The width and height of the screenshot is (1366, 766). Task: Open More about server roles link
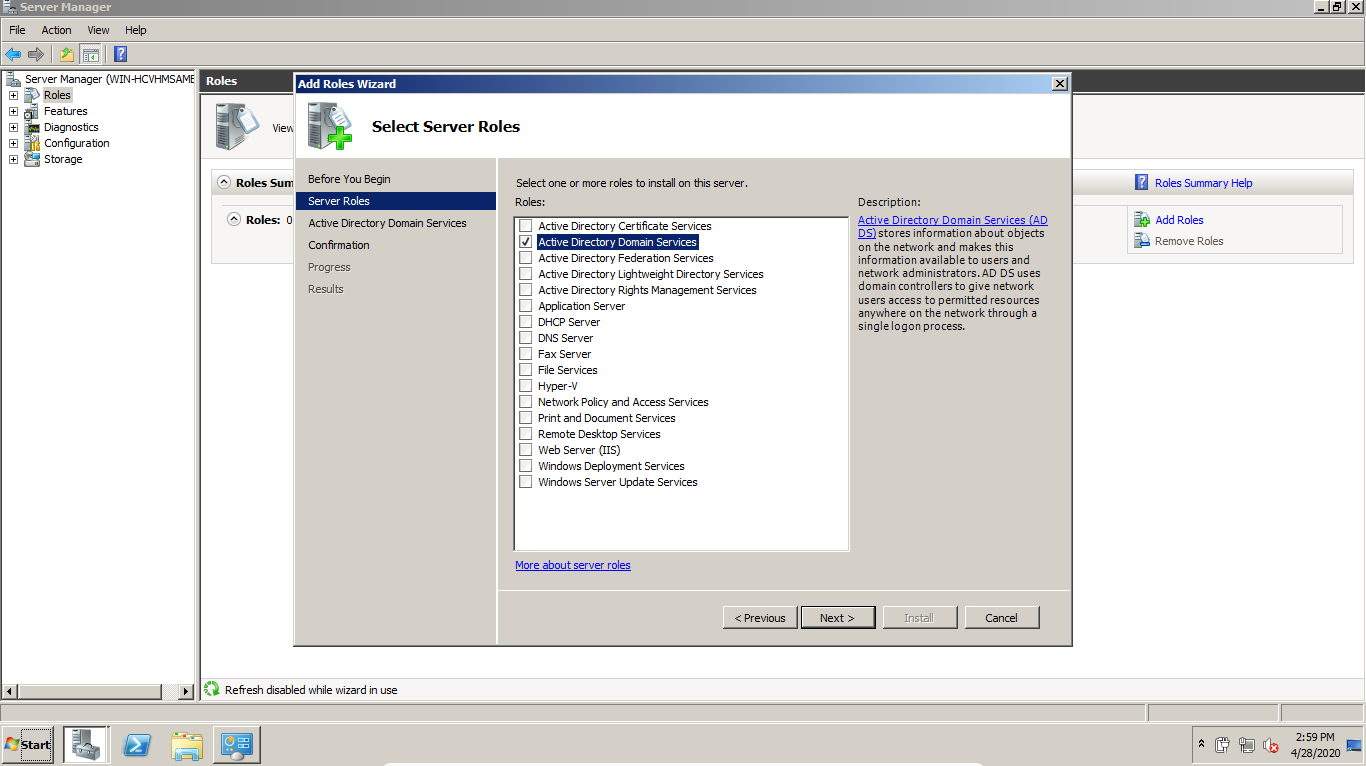(573, 565)
